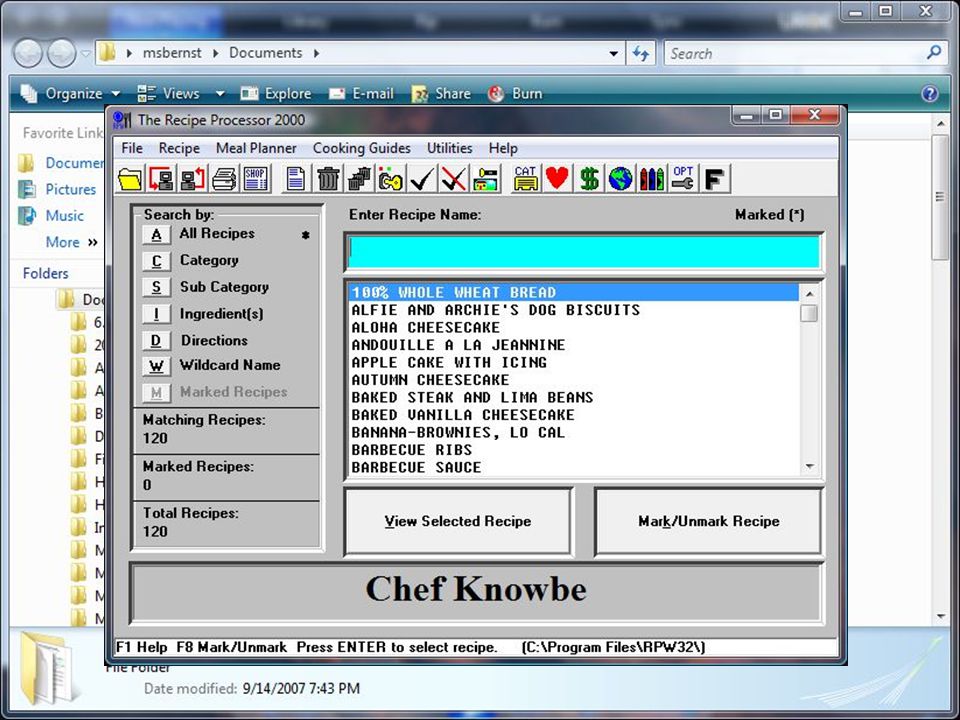
Task: Click the flashlight picture toolbar icon
Action: pyautogui.click(x=486, y=179)
